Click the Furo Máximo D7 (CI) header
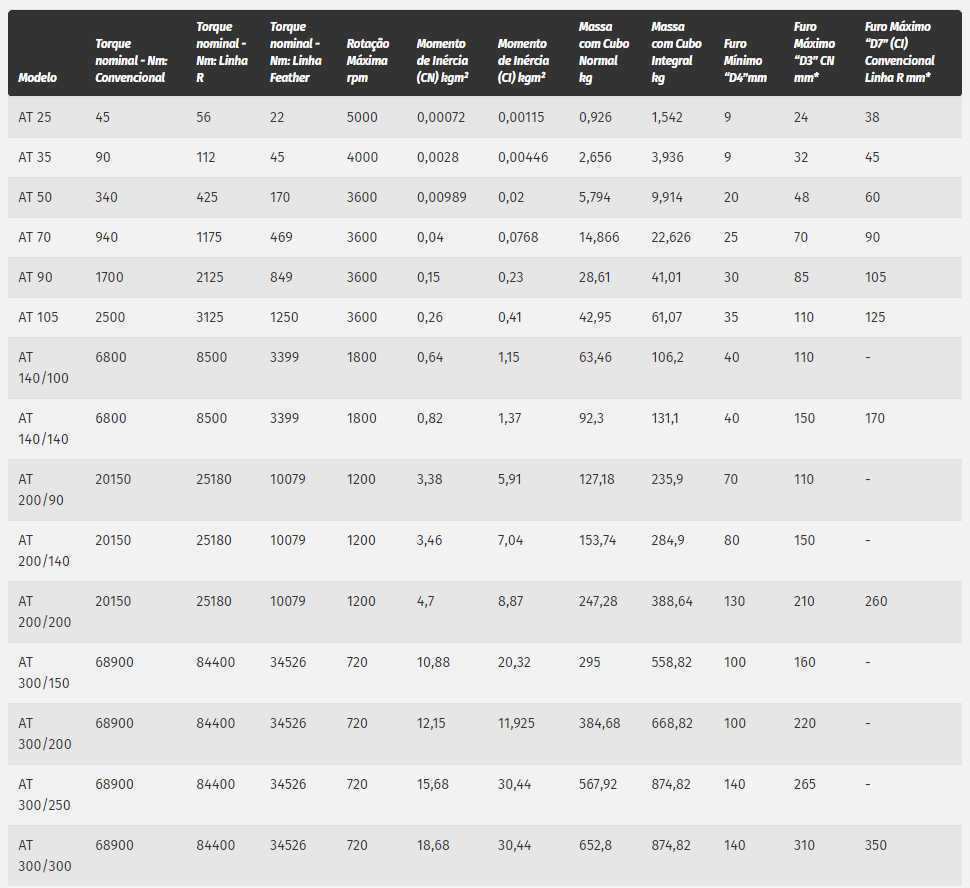The height and width of the screenshot is (888, 970). pyautogui.click(x=899, y=52)
